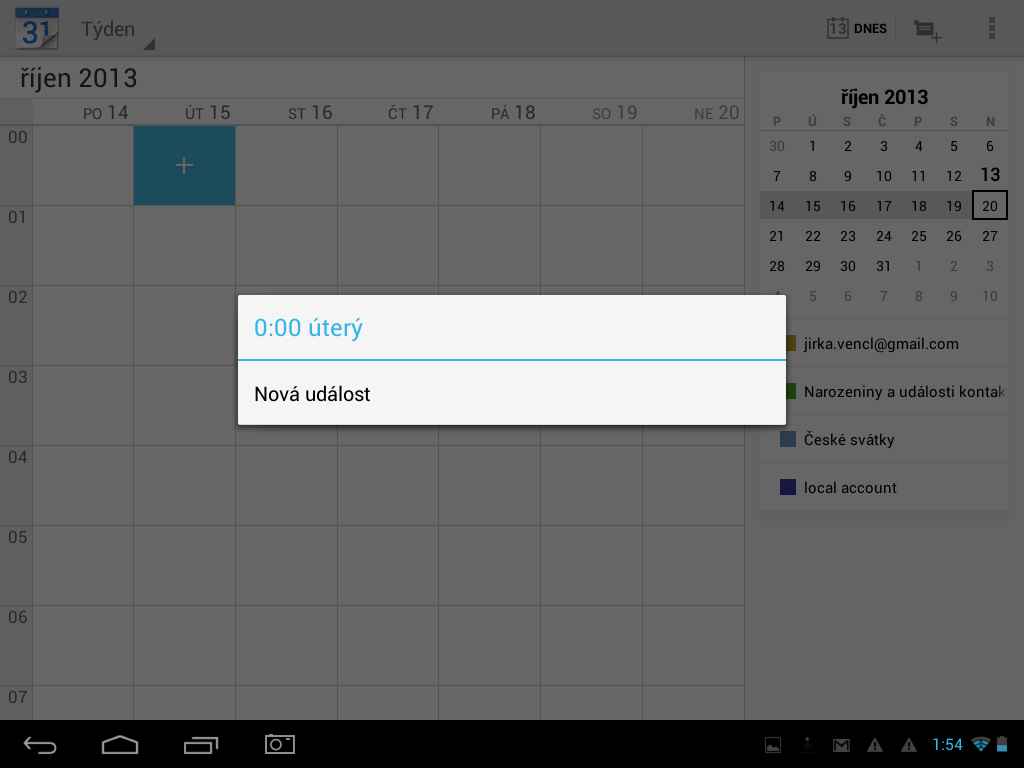1024x768 pixels.
Task: Open the recent apps switcher
Action: point(201,744)
